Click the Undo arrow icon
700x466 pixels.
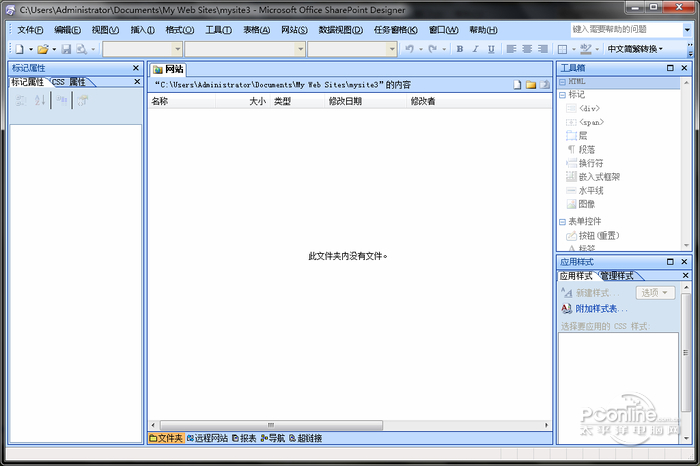(409, 49)
